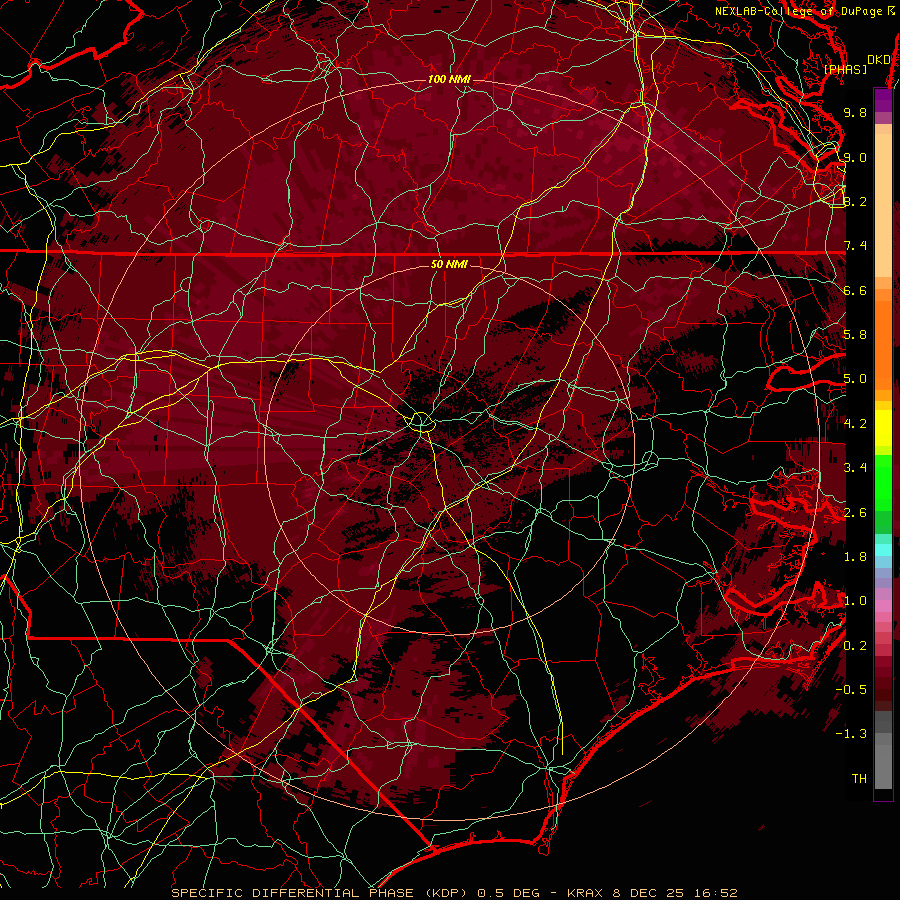Click the -1.3 value on the color scale

coord(851,734)
